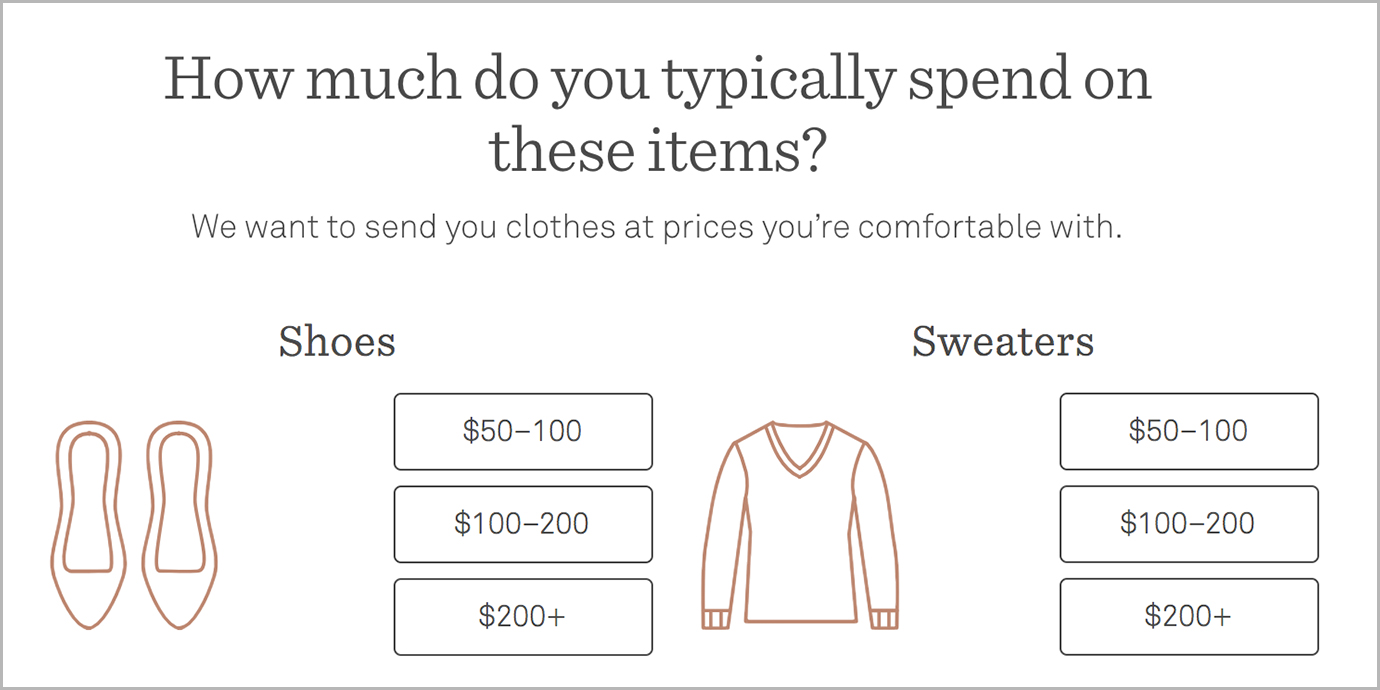Click 'these items?' in the title

tap(657, 151)
